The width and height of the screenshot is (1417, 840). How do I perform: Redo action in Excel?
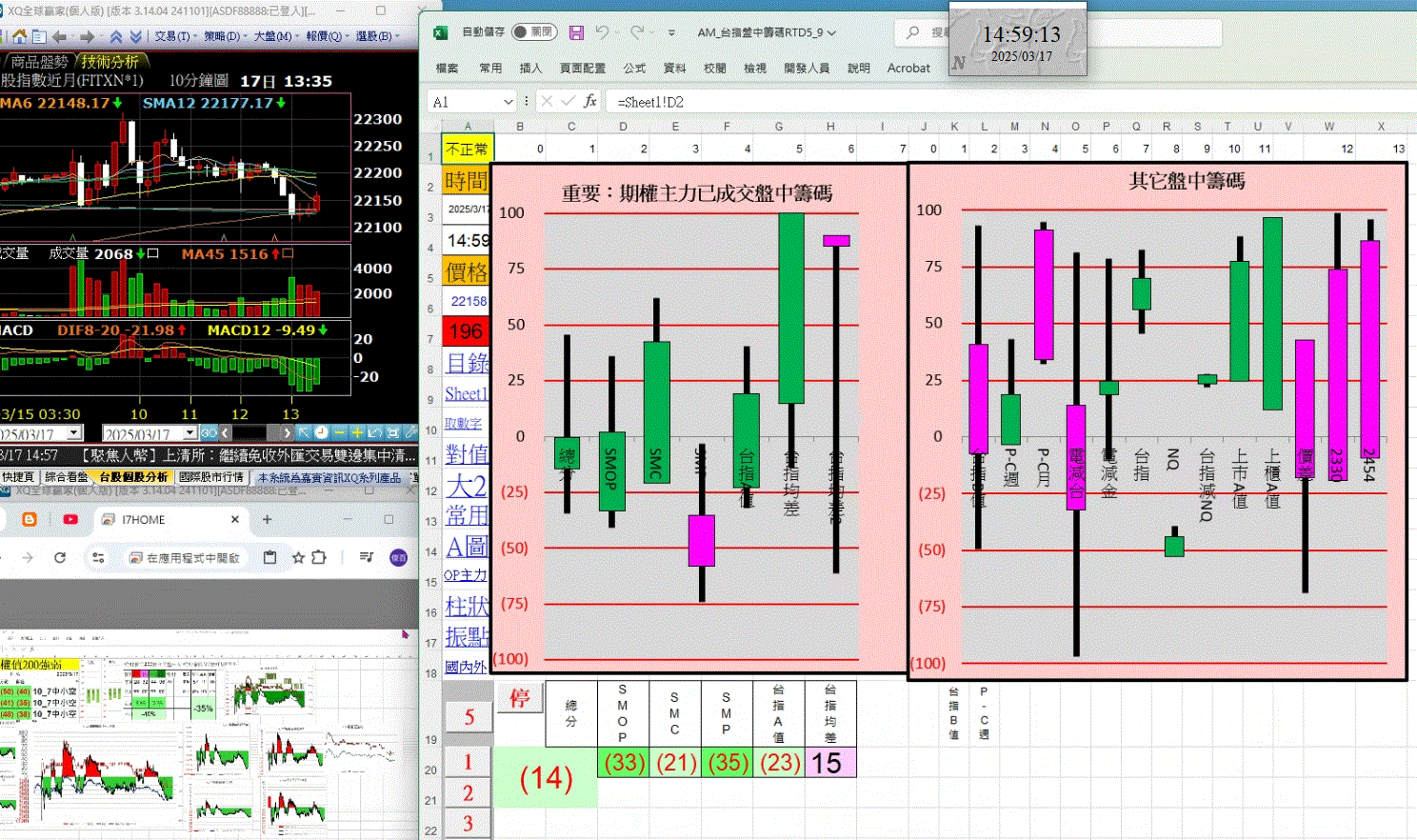point(637,32)
